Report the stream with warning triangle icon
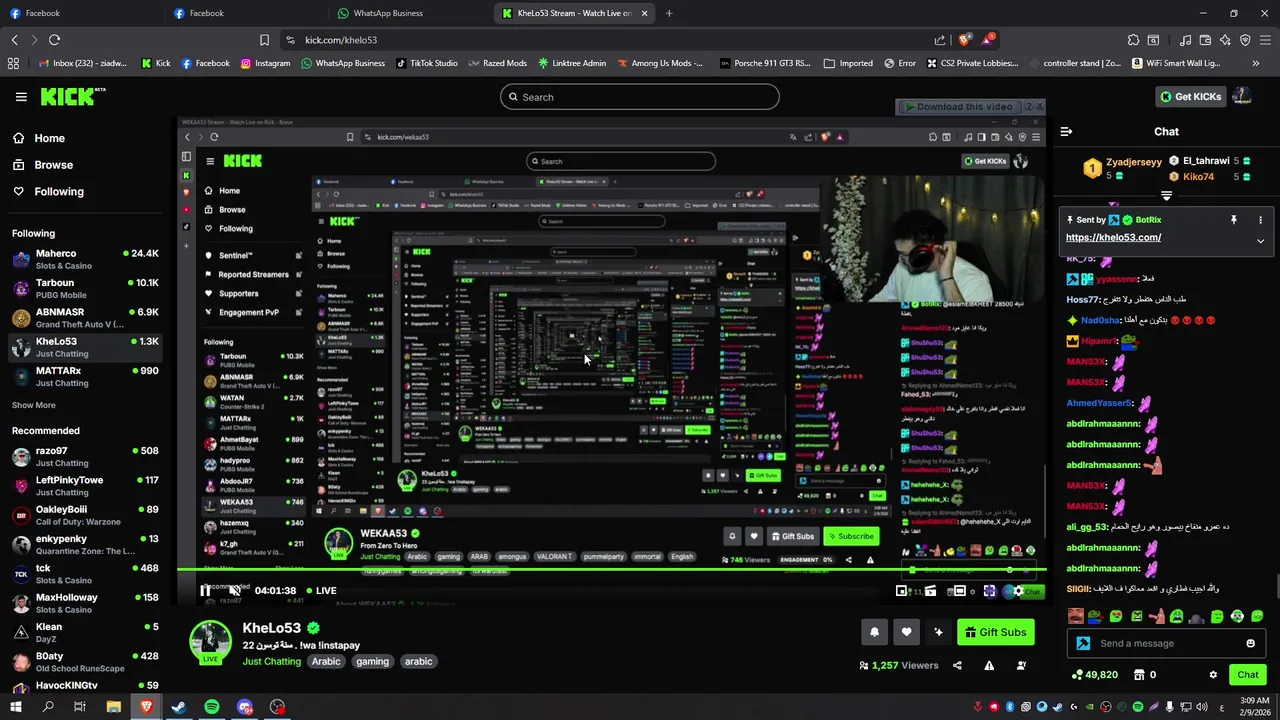The height and width of the screenshot is (720, 1280). click(989, 665)
